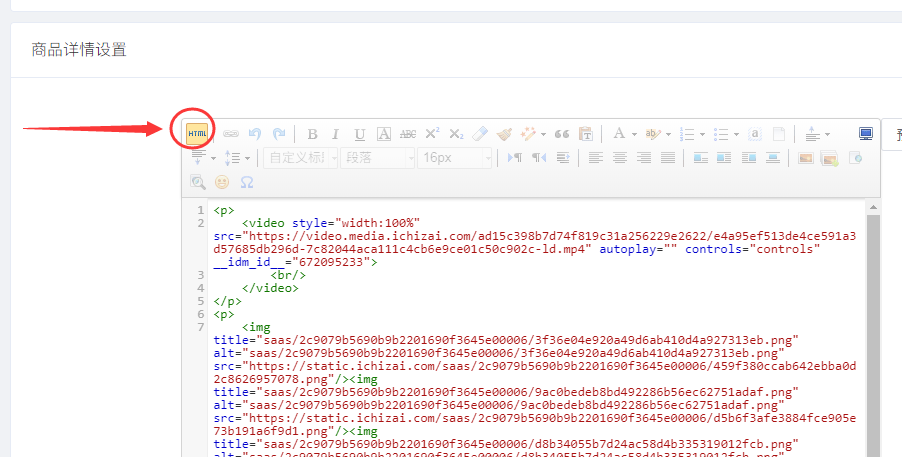Screen dimensions: 902x457
Task: Set image default no-float layout
Action: point(701,157)
